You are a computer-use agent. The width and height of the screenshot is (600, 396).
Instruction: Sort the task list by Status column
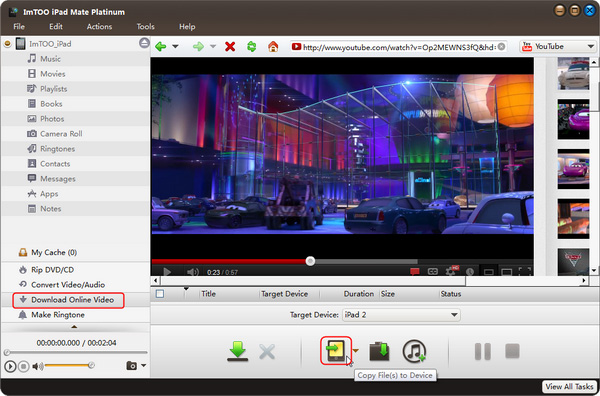point(451,294)
